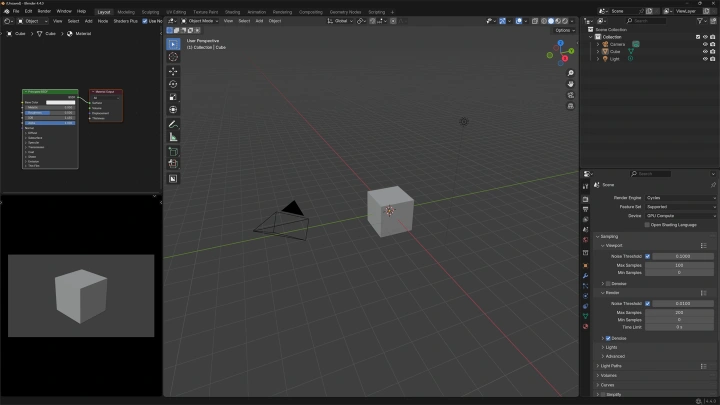The width and height of the screenshot is (720, 405).
Task: Open the Render menu
Action: pos(44,11)
